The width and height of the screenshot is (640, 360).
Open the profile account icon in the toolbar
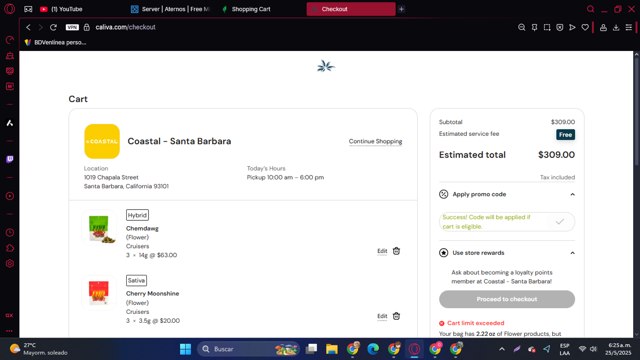(603, 27)
